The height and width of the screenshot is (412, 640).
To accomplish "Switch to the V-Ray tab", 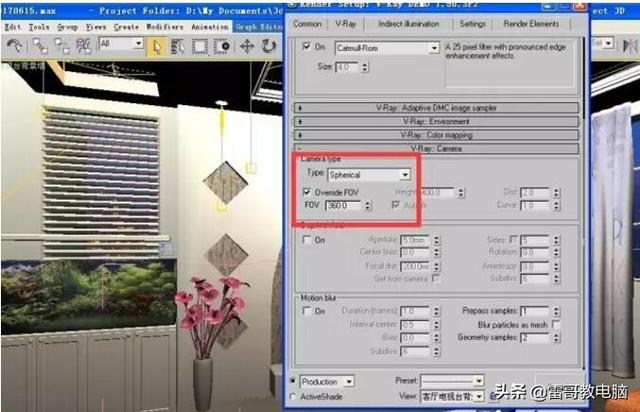I will coord(346,24).
